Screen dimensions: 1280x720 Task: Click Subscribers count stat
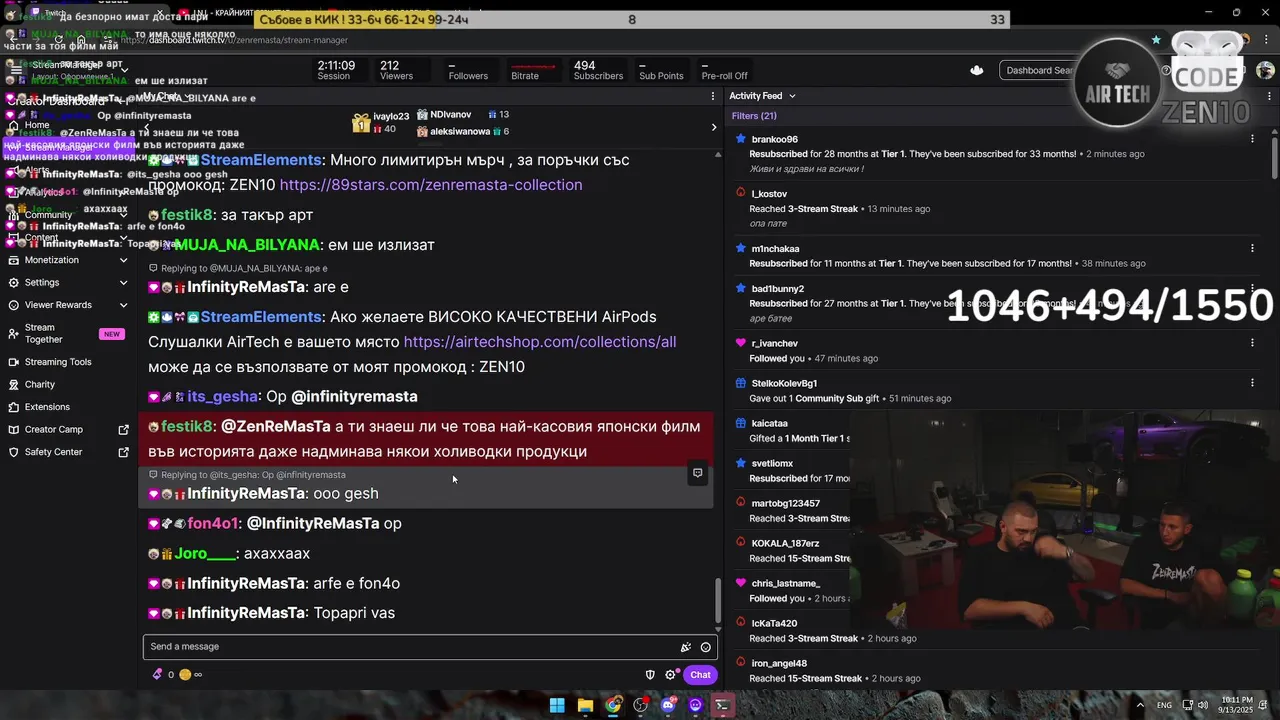click(x=598, y=70)
